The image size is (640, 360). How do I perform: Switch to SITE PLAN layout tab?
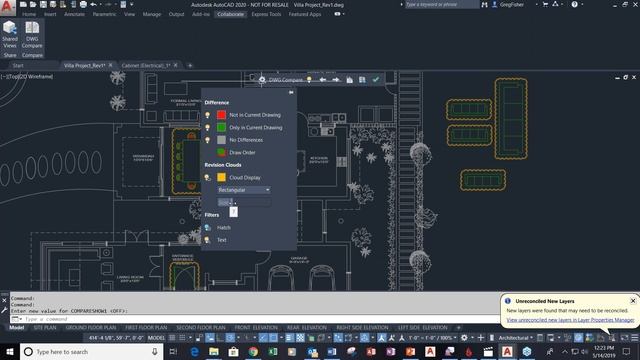coord(45,328)
